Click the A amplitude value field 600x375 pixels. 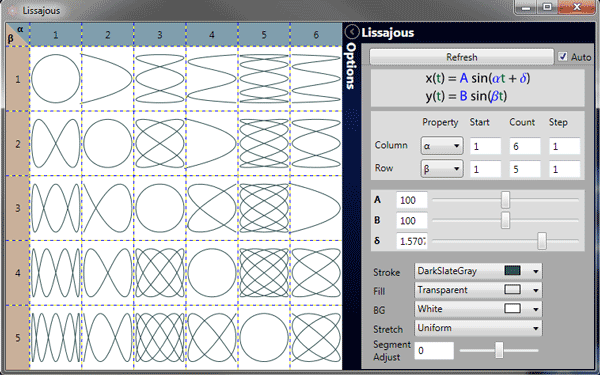[x=412, y=200]
